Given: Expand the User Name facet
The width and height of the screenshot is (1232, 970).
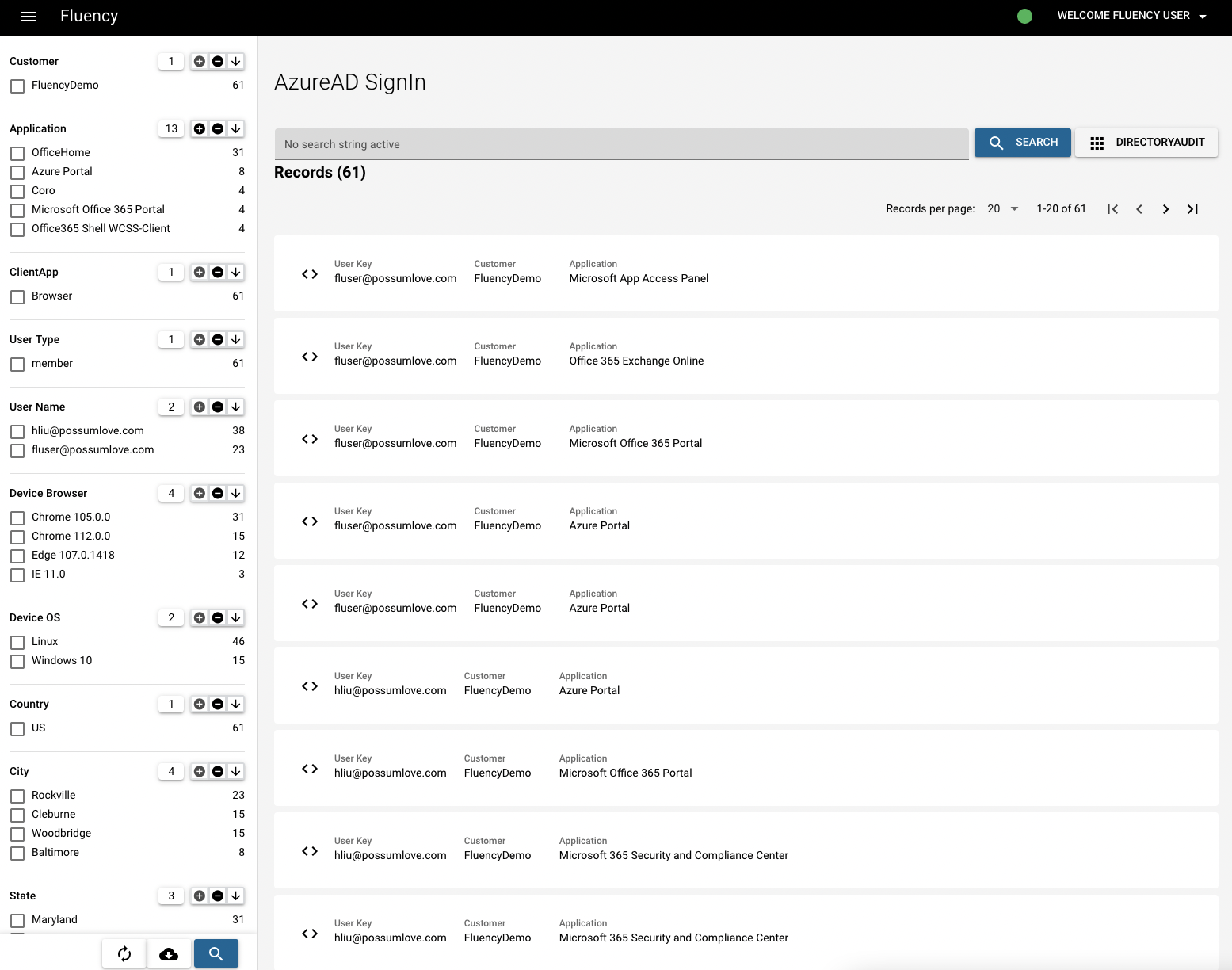Looking at the screenshot, I should point(235,407).
